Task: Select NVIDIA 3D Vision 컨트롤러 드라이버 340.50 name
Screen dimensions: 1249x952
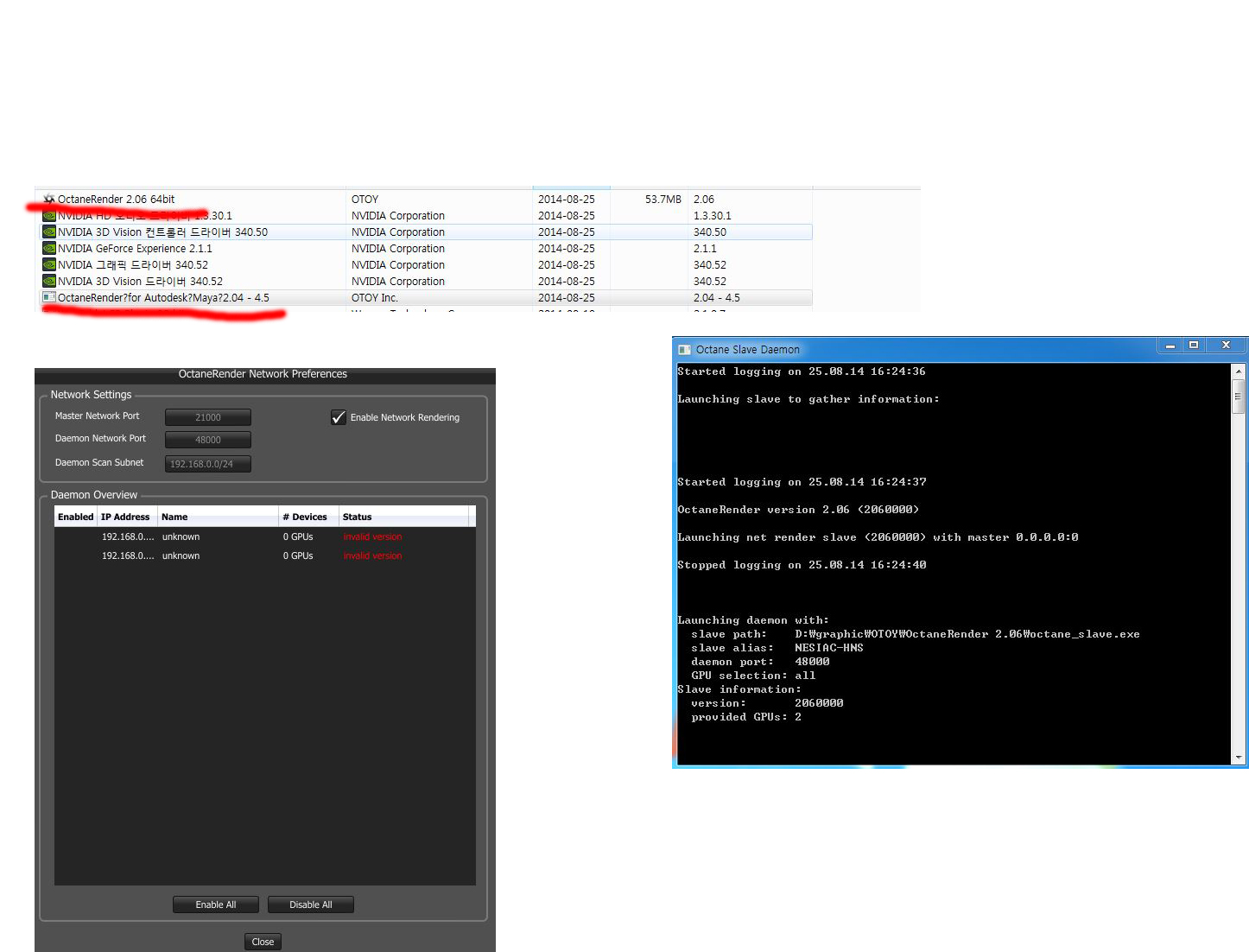Action: [x=163, y=232]
